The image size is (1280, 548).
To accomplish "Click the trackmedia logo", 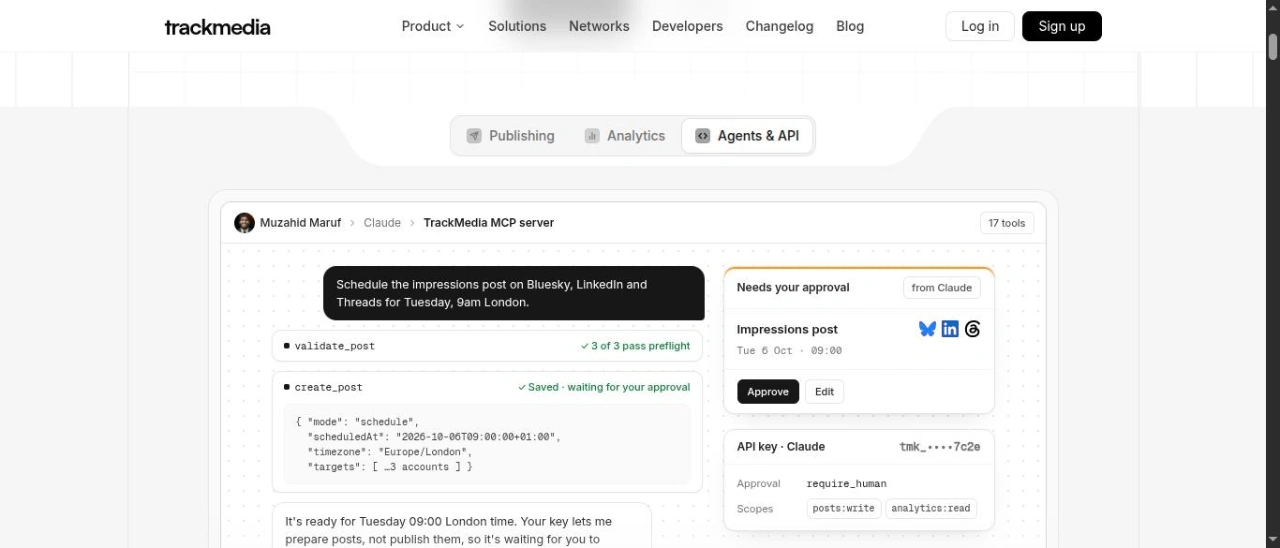I will 217,27.
